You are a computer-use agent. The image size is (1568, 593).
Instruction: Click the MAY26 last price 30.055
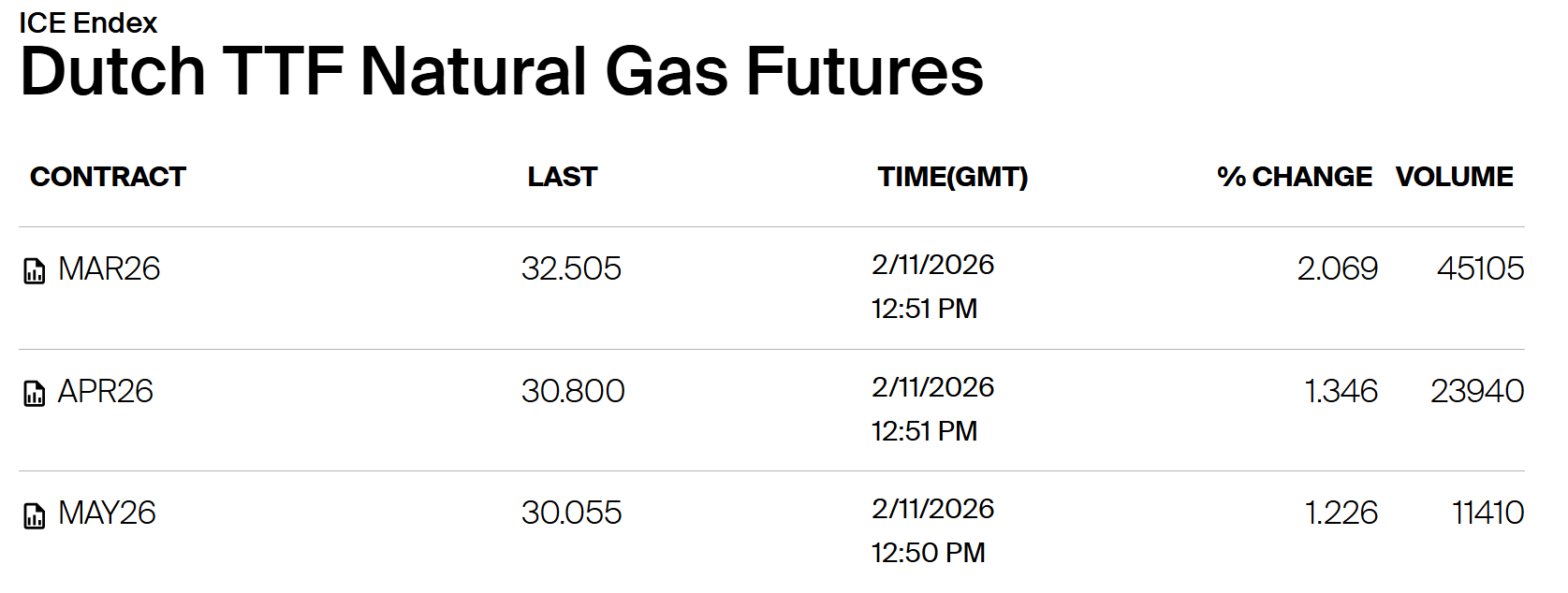coord(571,513)
